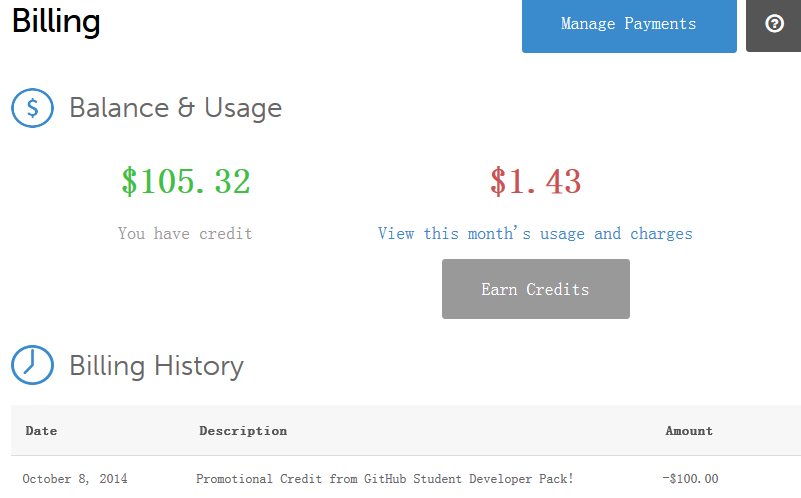Click the Balance & Usage heading
801x498 pixels.
pos(175,108)
